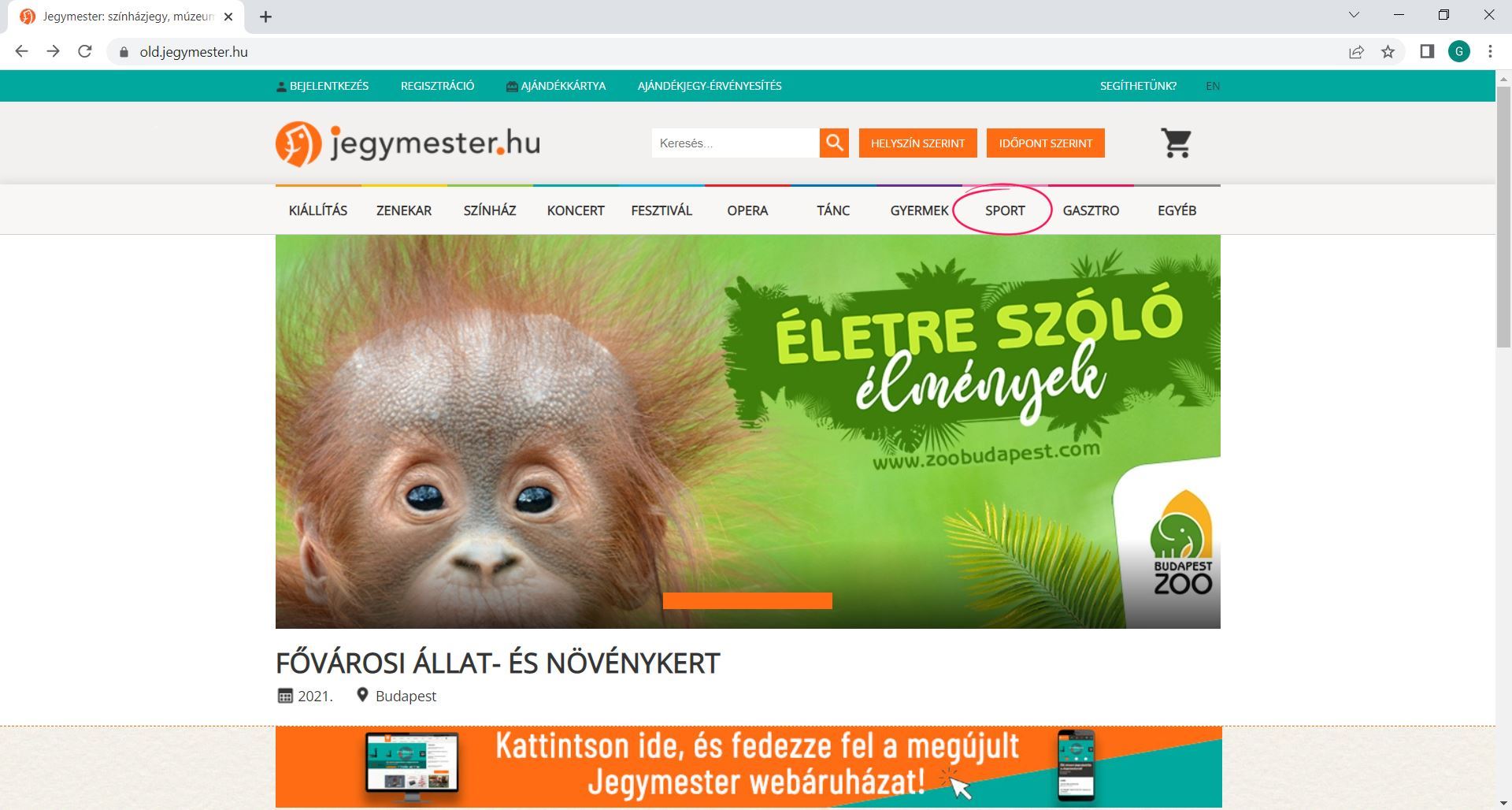Click AJÁNDÉKJEGY-ÉRVÉNYESÍTÉS link
Screen dimensions: 1512x810
tap(710, 86)
